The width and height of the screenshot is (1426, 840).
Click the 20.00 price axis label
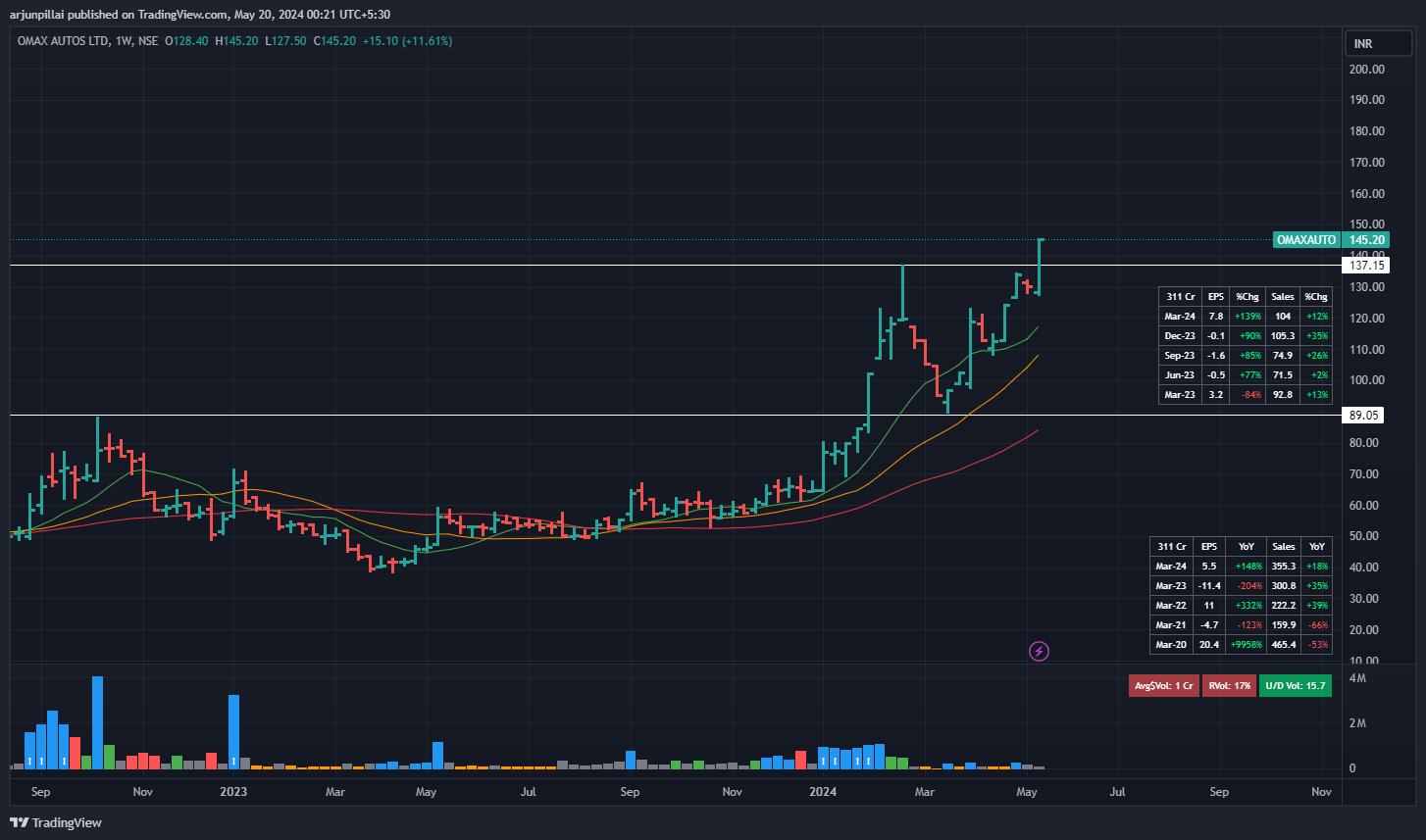tap(1366, 630)
